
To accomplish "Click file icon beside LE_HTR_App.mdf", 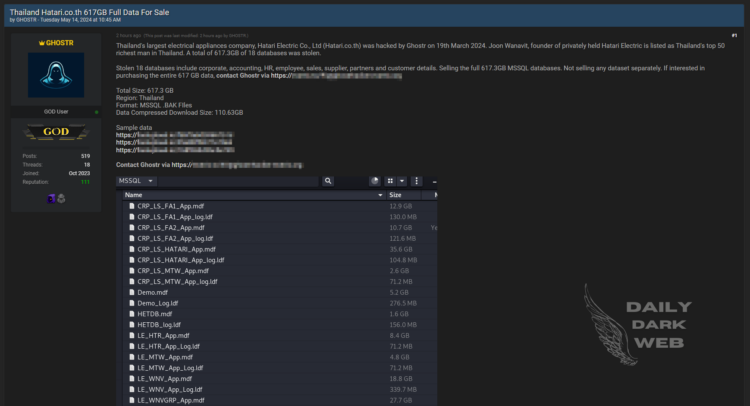I will pos(132,336).
